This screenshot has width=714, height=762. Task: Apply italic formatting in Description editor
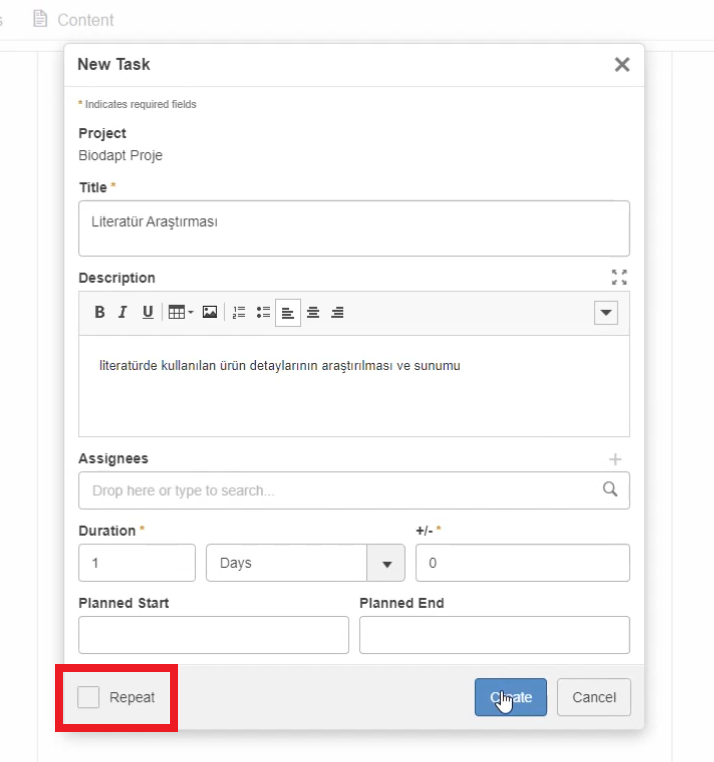coord(123,312)
